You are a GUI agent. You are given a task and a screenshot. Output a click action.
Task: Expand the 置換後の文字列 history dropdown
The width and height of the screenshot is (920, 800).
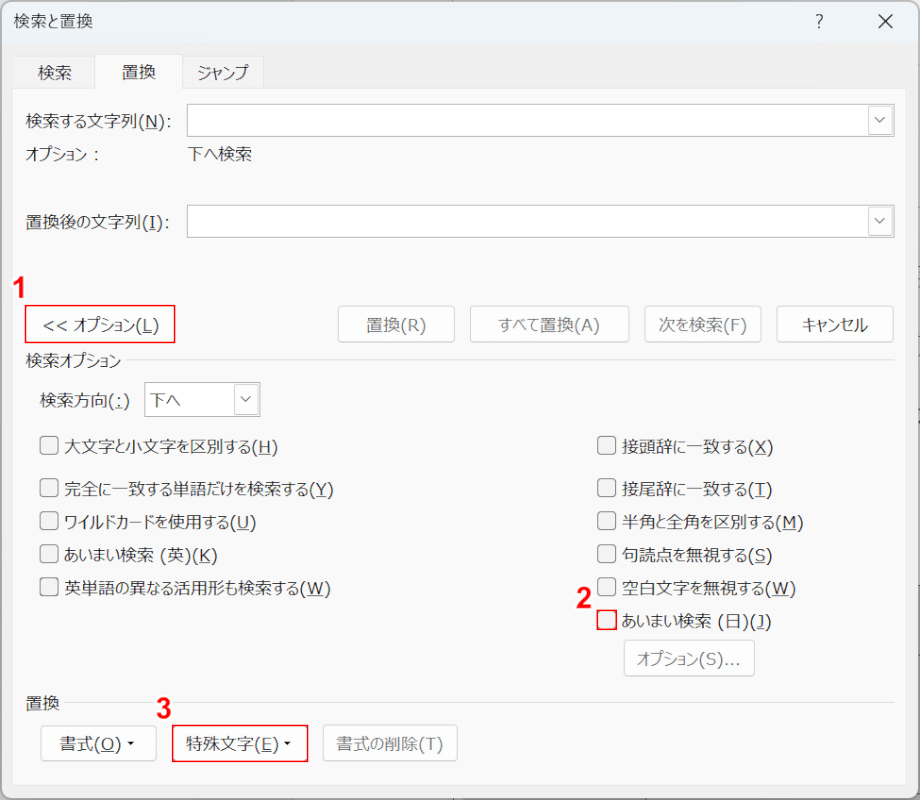(x=880, y=222)
